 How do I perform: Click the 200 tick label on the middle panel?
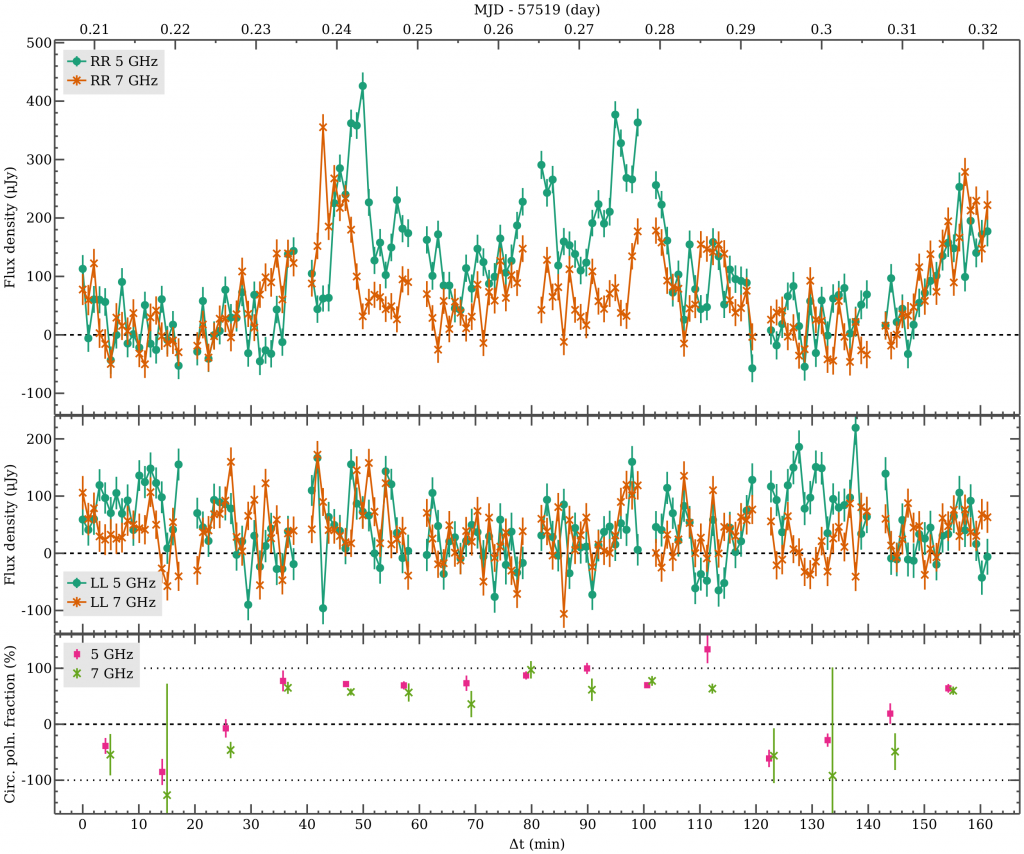pos(39,439)
